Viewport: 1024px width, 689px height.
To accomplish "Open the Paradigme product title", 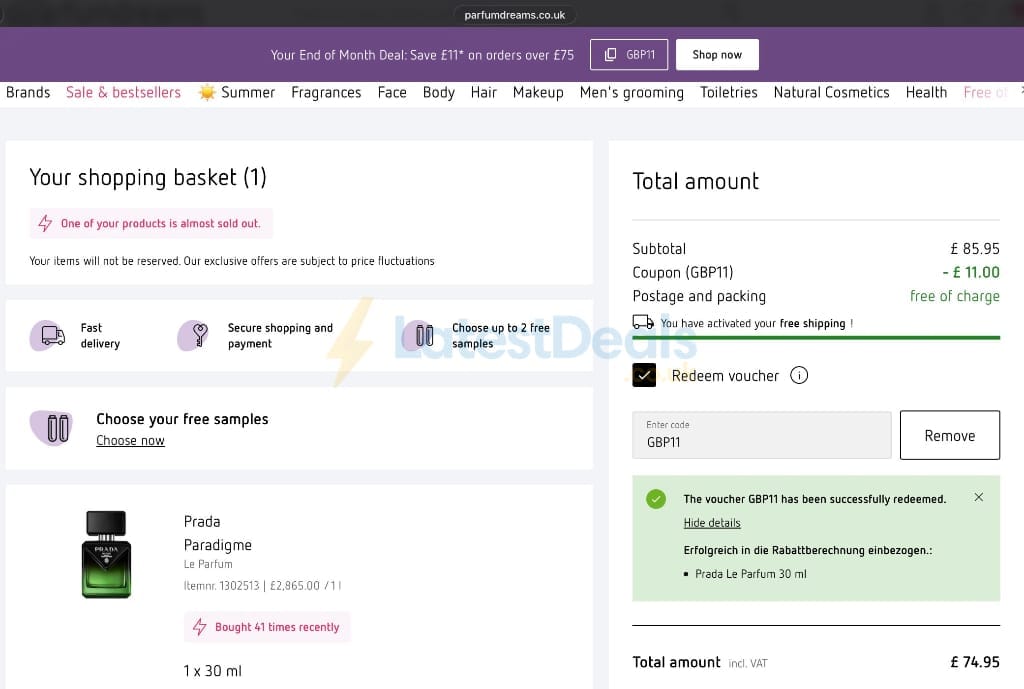I will (x=217, y=545).
